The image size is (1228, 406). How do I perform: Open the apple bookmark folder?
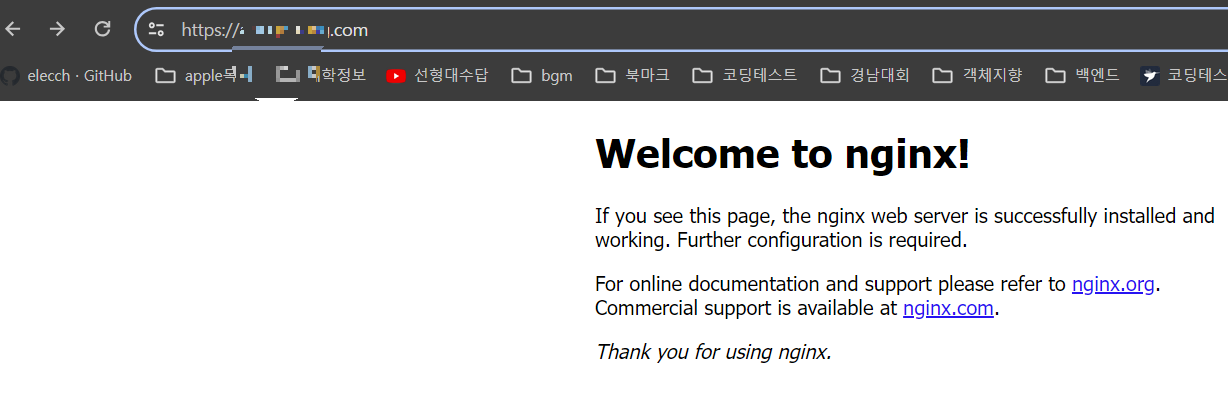click(204, 75)
